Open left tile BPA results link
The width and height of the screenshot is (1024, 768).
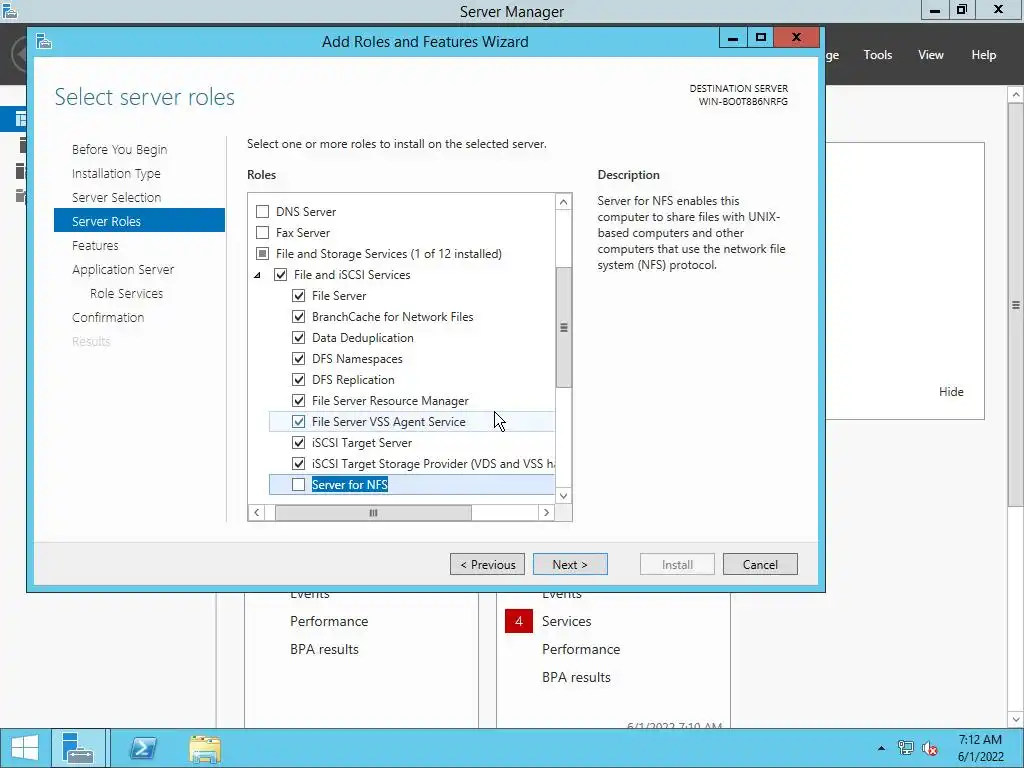tap(325, 649)
